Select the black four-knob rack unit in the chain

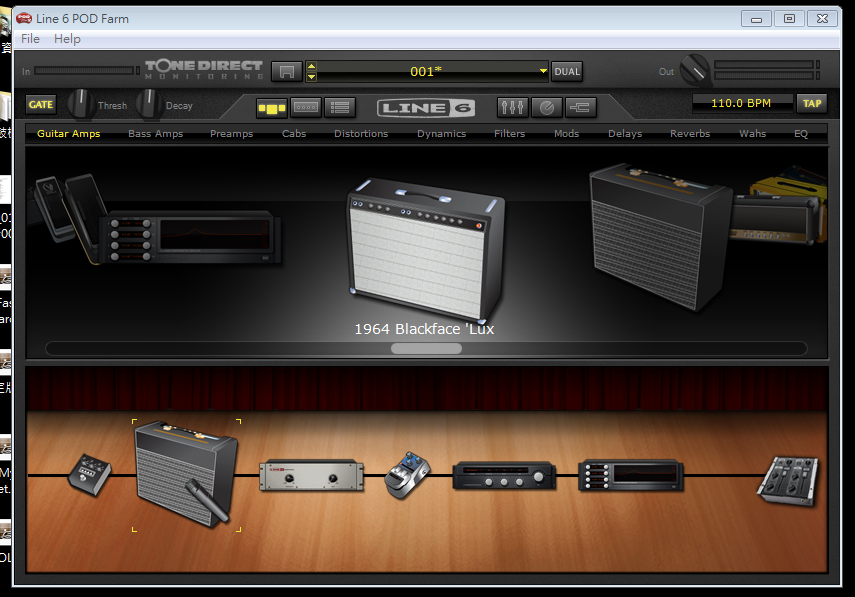(504, 476)
